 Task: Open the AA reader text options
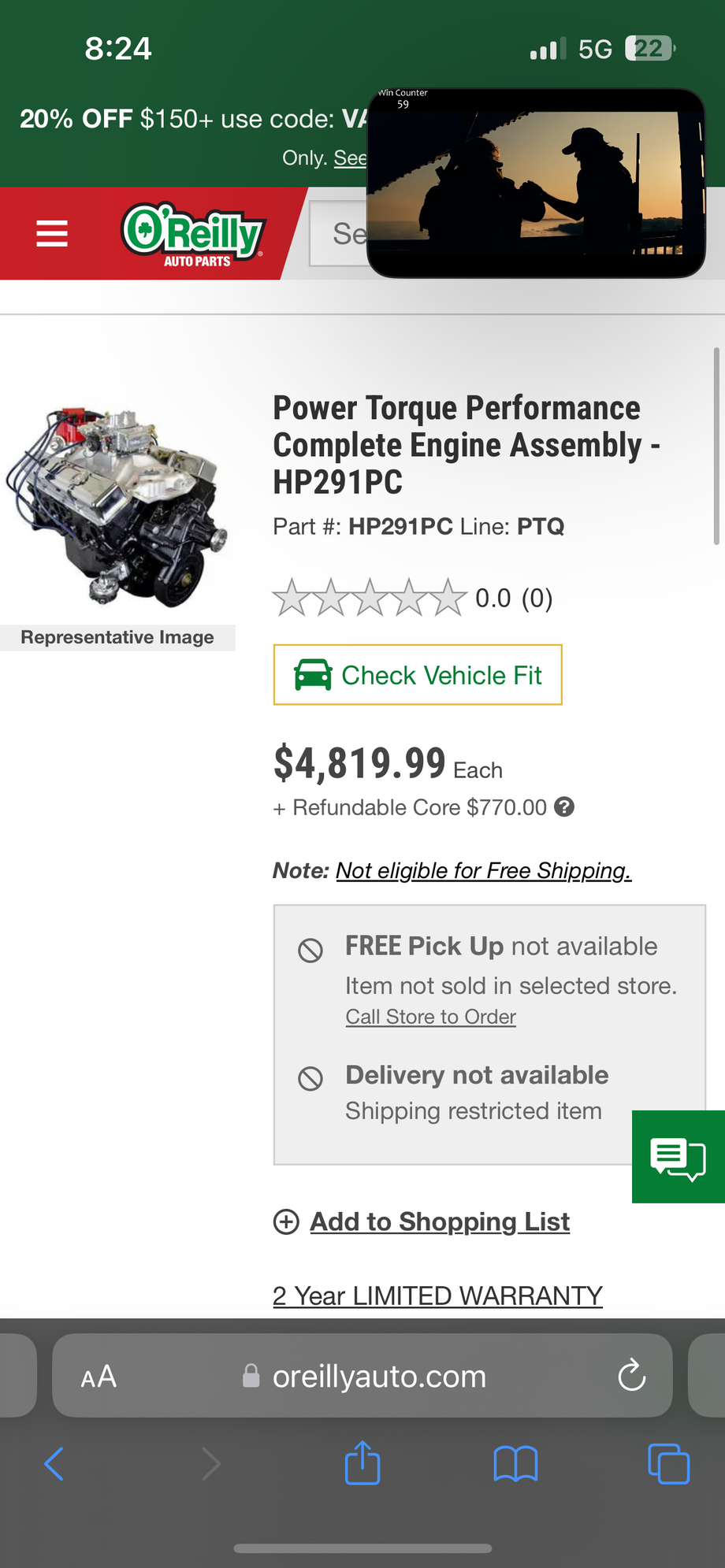tap(99, 1377)
